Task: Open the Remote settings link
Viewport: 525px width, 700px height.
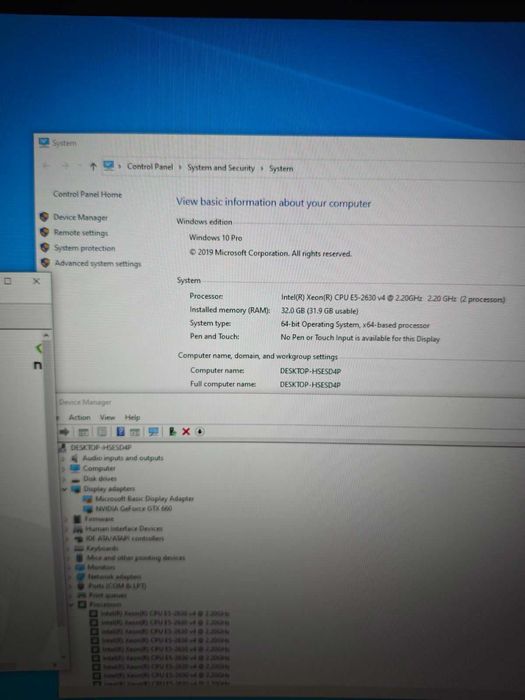Action: pyautogui.click(x=81, y=233)
